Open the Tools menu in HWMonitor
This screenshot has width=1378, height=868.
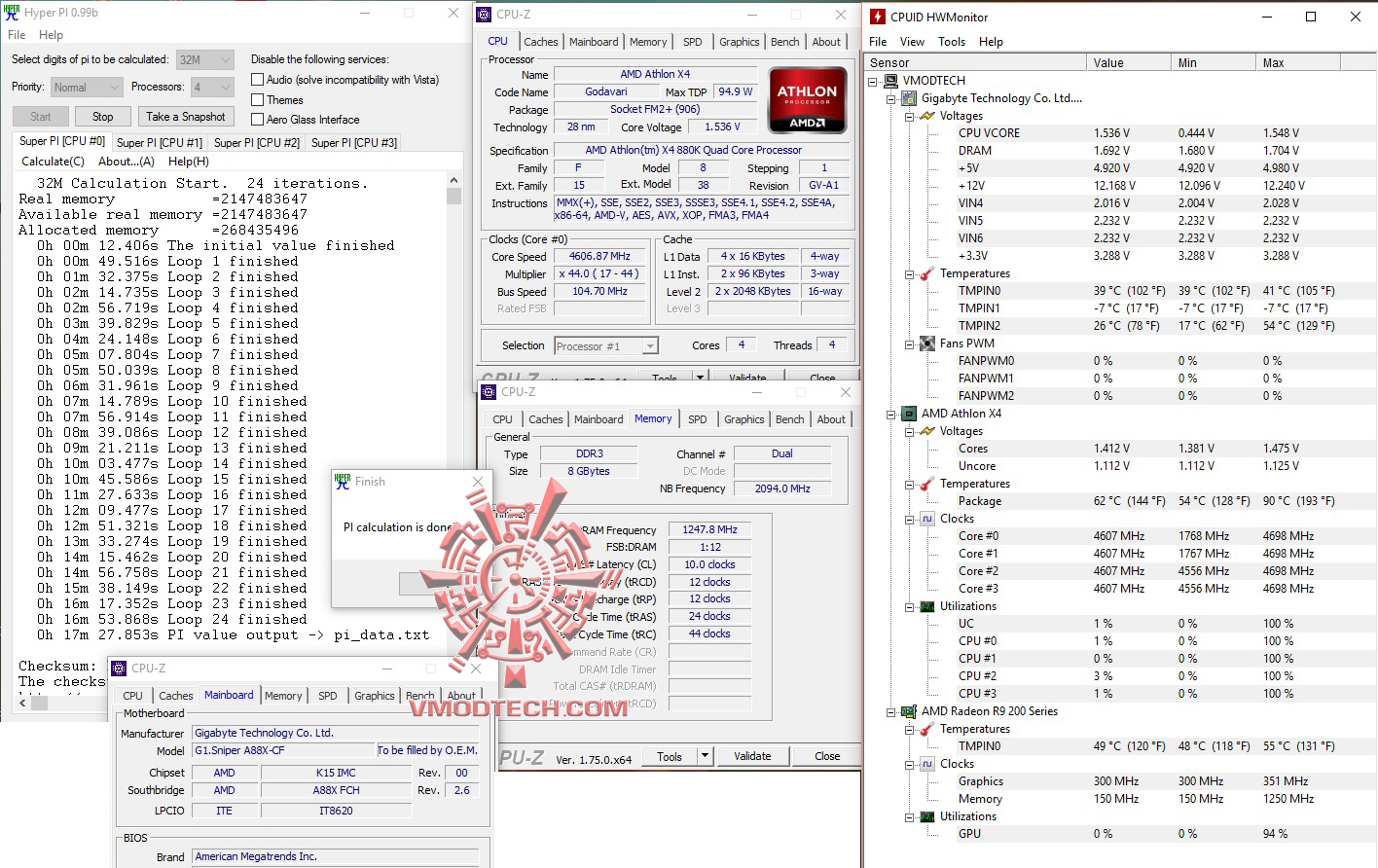952,42
